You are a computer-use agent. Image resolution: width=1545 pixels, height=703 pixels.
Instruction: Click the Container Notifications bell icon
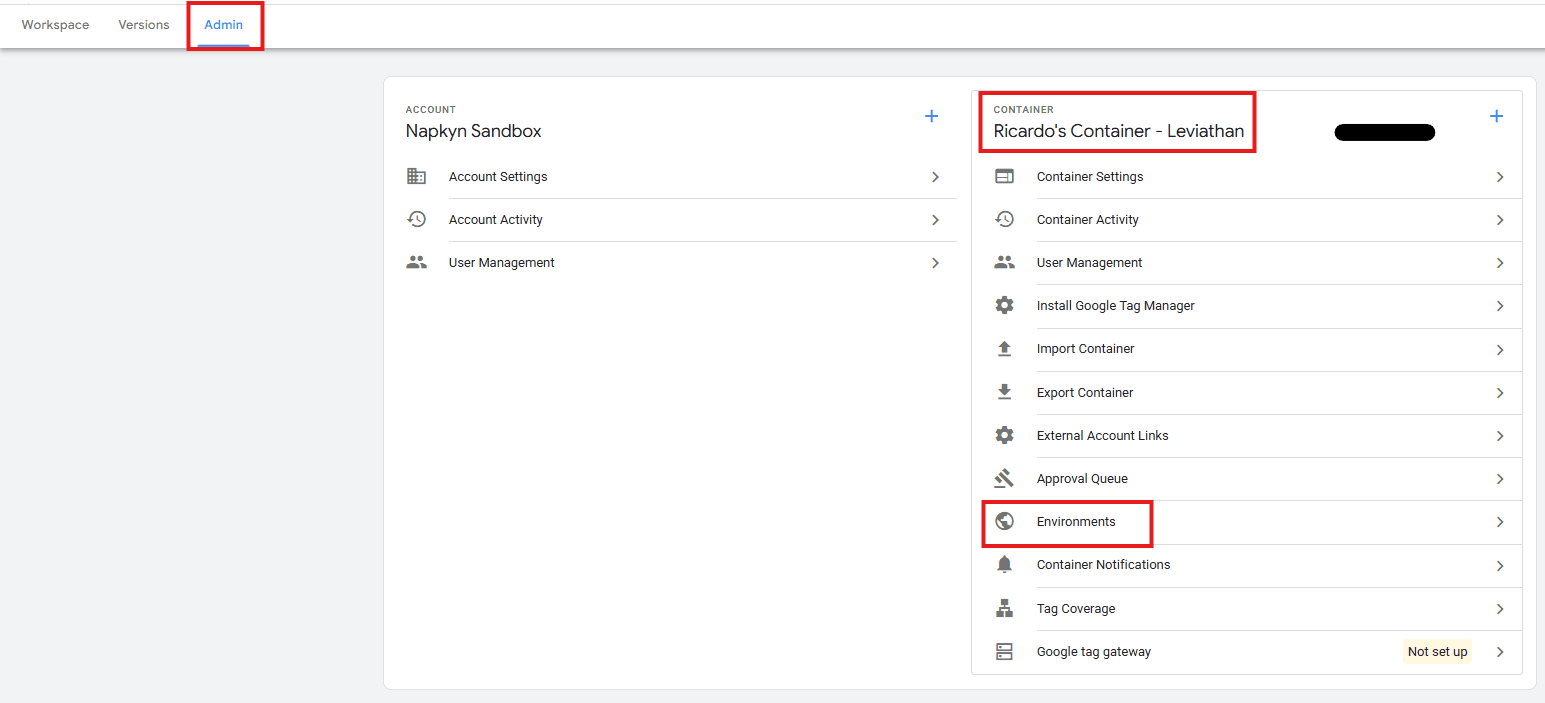(x=1004, y=564)
